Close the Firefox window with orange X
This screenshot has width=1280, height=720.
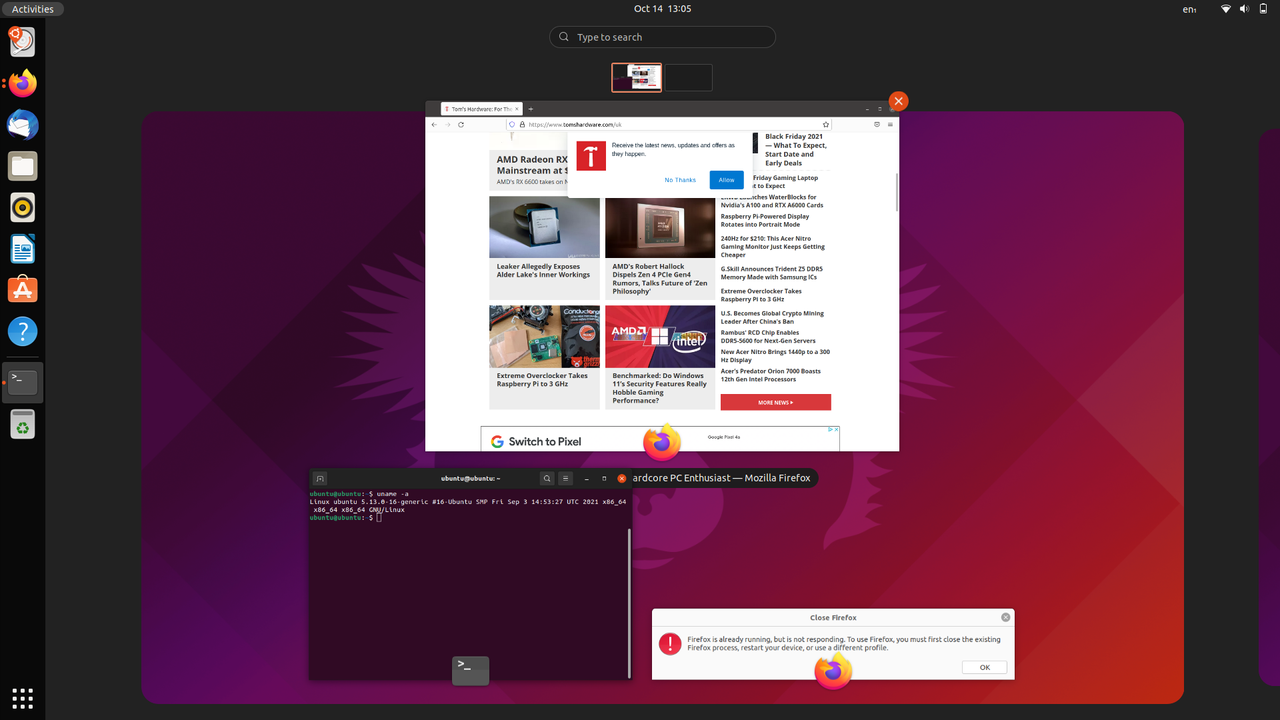click(x=898, y=101)
